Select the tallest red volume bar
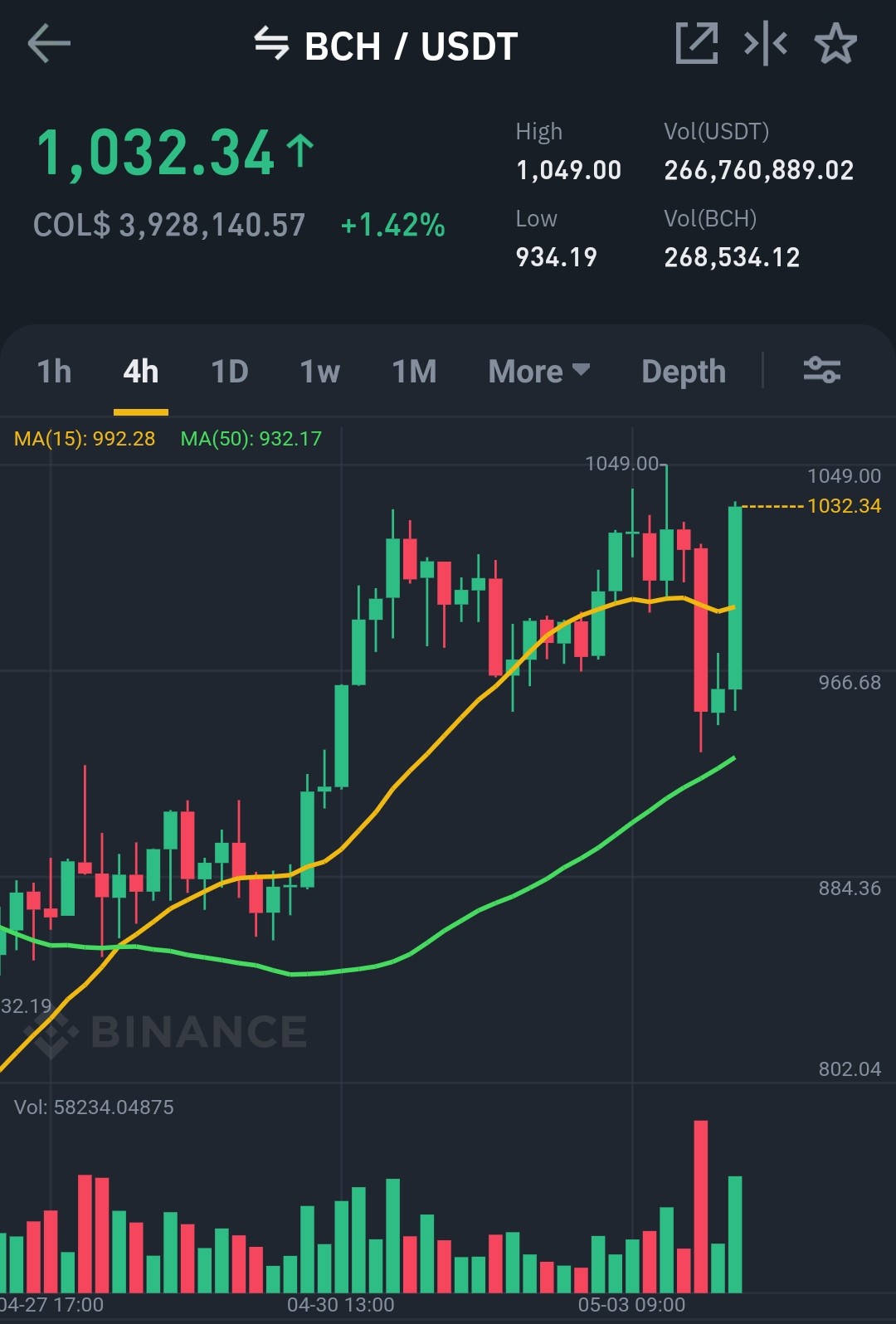This screenshot has height=1324, width=896. [x=701, y=1206]
